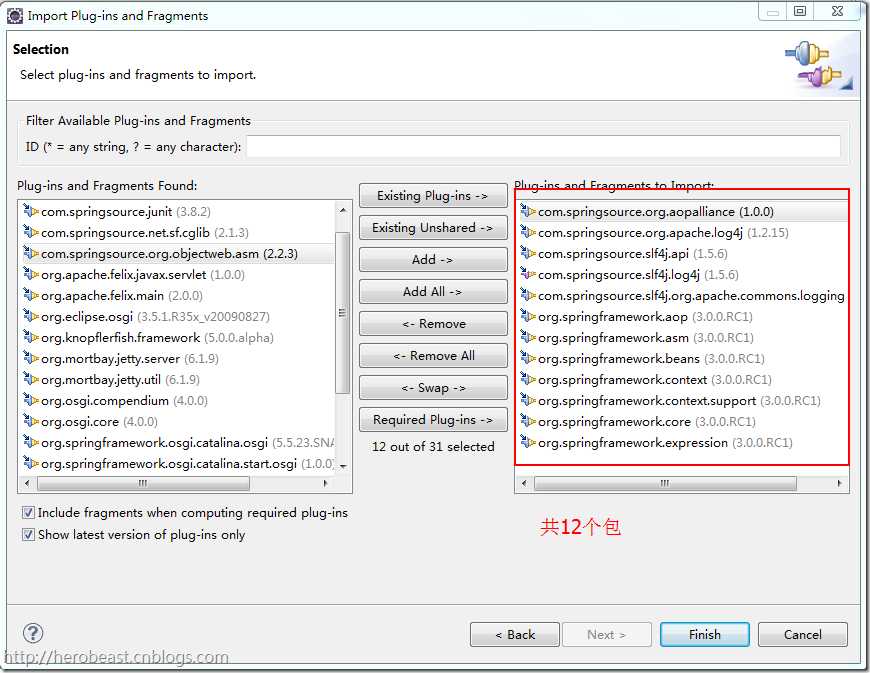Focus the plug-in ID filter field
The width and height of the screenshot is (870, 673).
click(x=543, y=147)
